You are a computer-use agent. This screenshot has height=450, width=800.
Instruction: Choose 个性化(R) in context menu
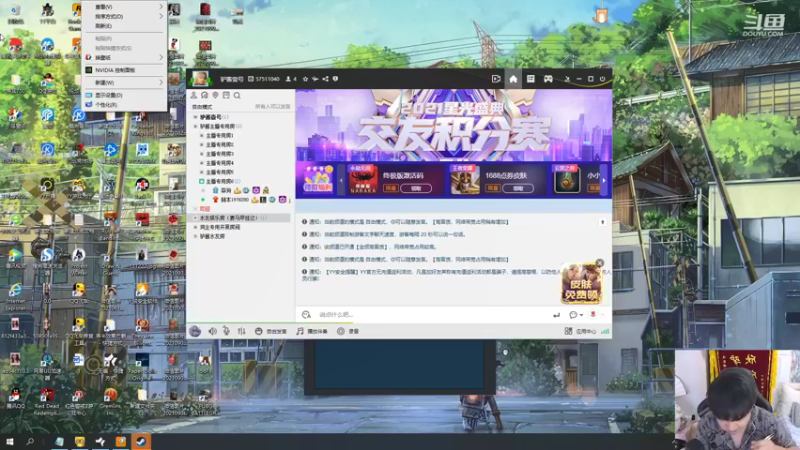point(124,105)
